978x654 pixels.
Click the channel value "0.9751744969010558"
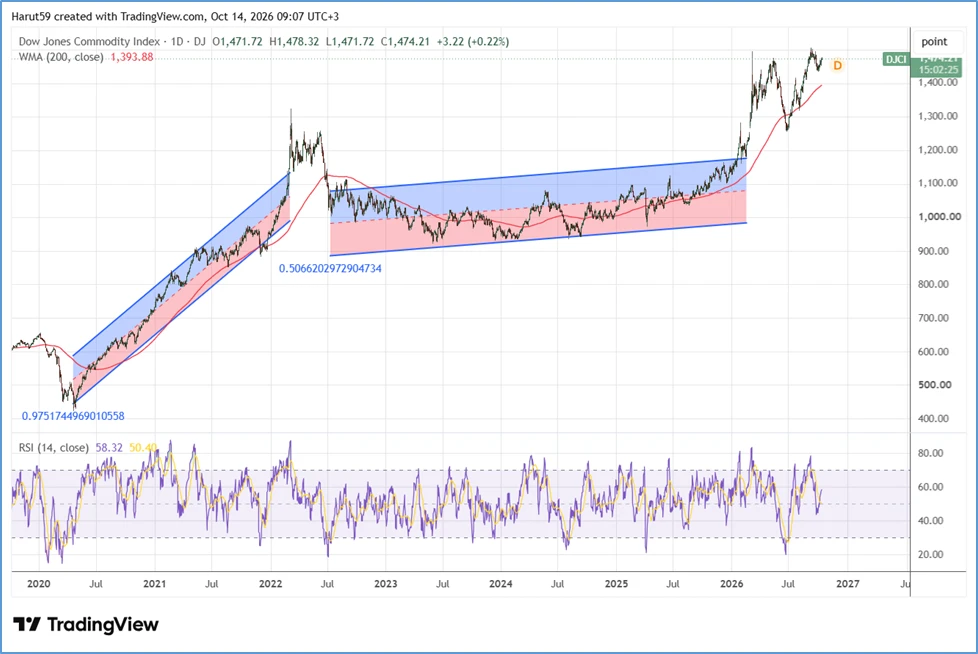pos(73,416)
